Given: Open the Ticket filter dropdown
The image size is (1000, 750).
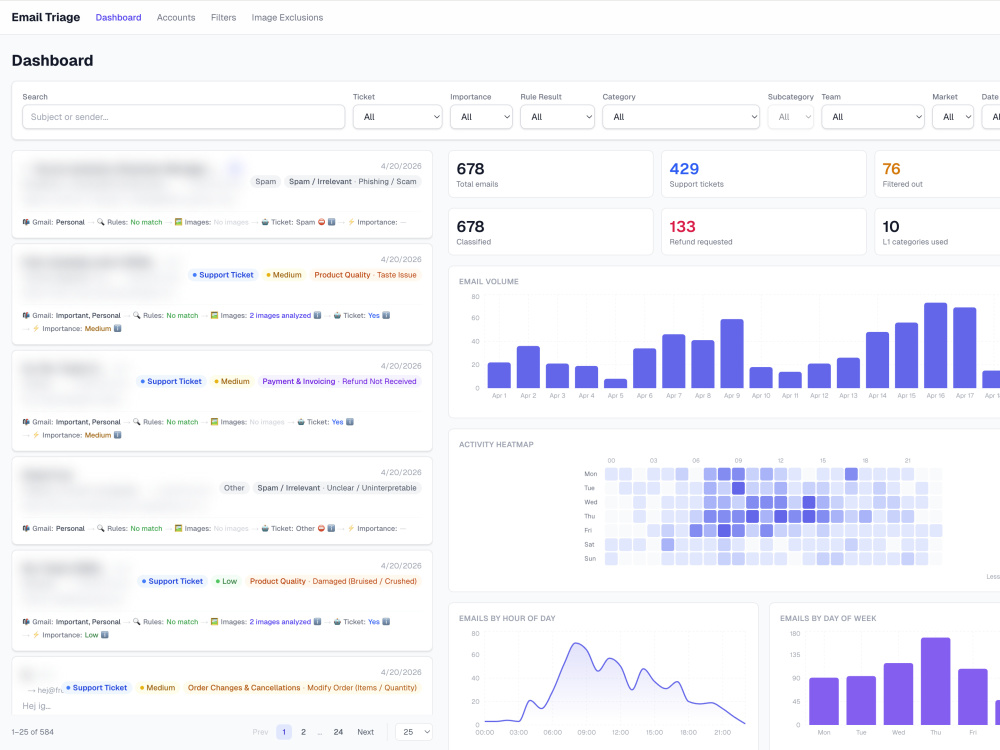Looking at the screenshot, I should click(397, 117).
